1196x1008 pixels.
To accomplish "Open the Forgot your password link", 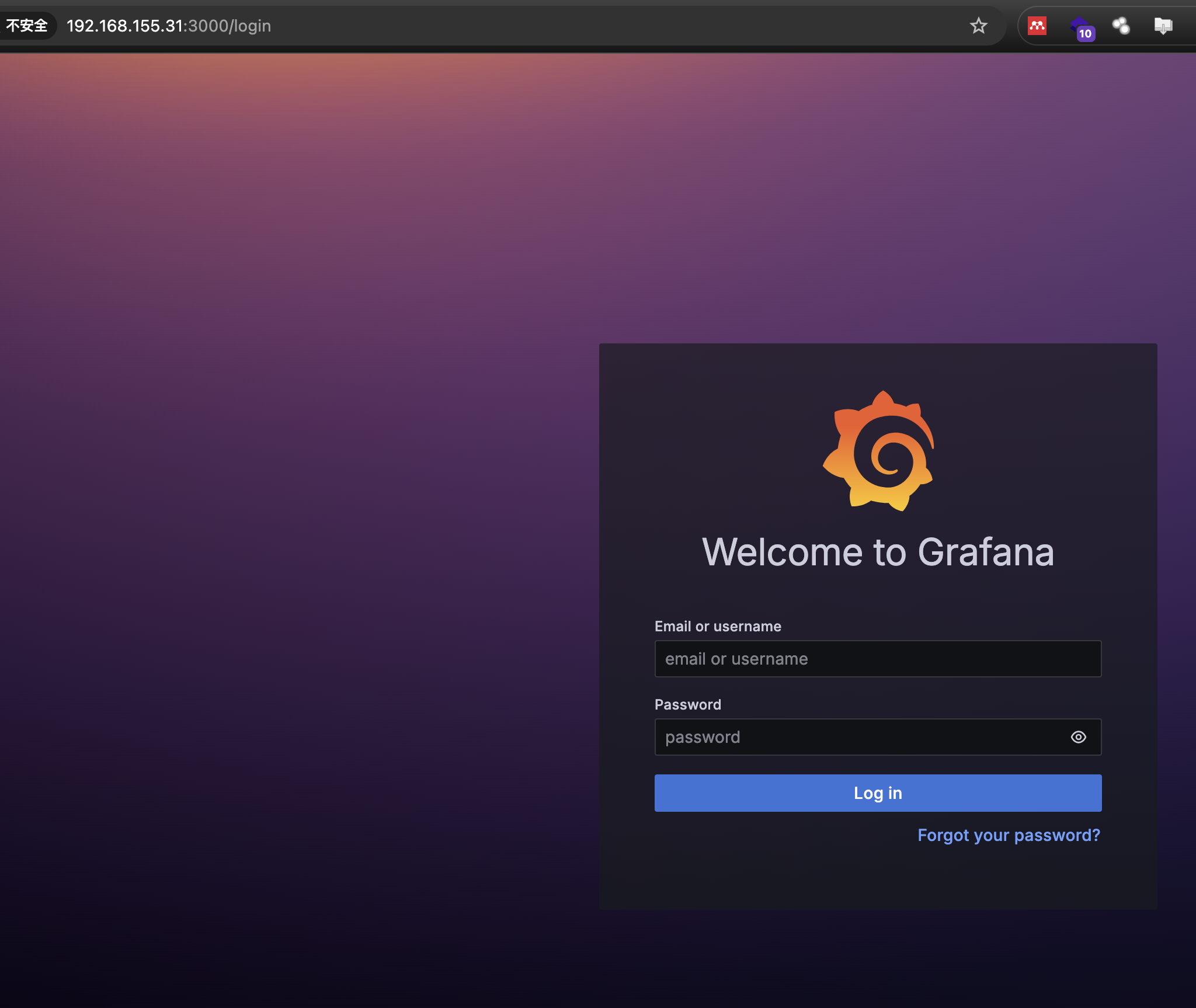I will (x=1008, y=835).
